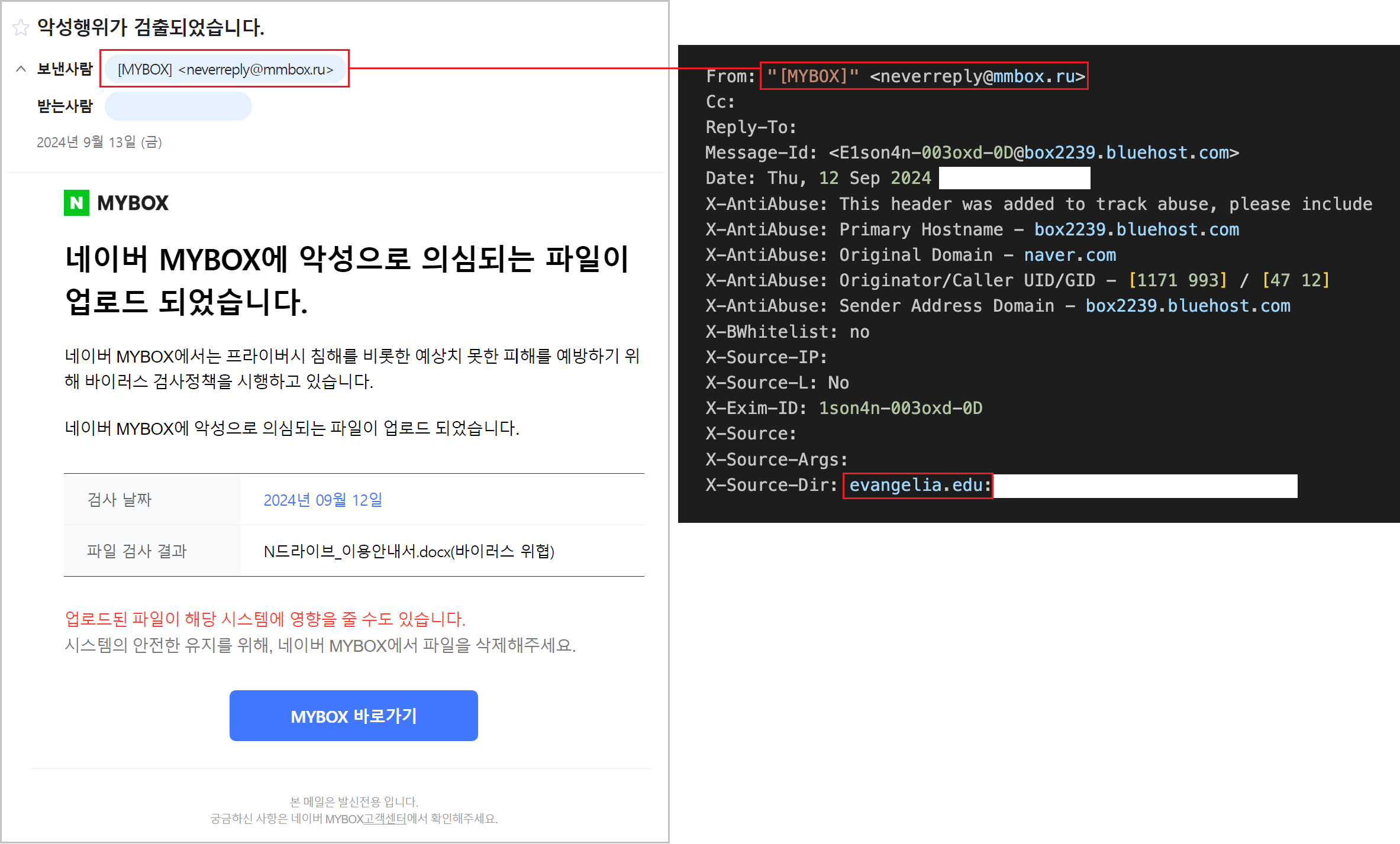Click the Message-Id header line

pyautogui.click(x=972, y=153)
